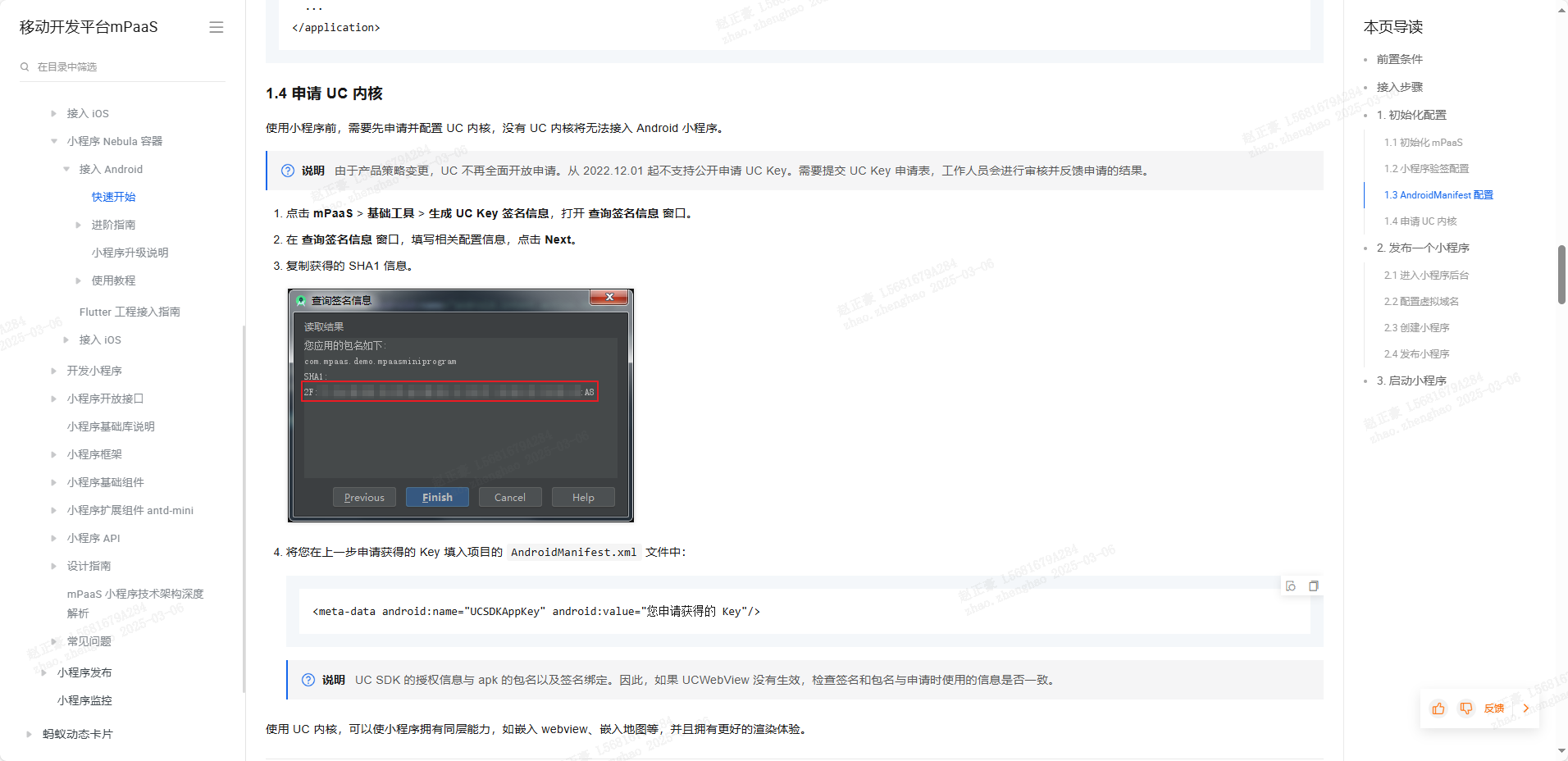Image resolution: width=1568 pixels, height=761 pixels.
Task: Jump to 2.3 创建小程序
Action: click(1416, 328)
